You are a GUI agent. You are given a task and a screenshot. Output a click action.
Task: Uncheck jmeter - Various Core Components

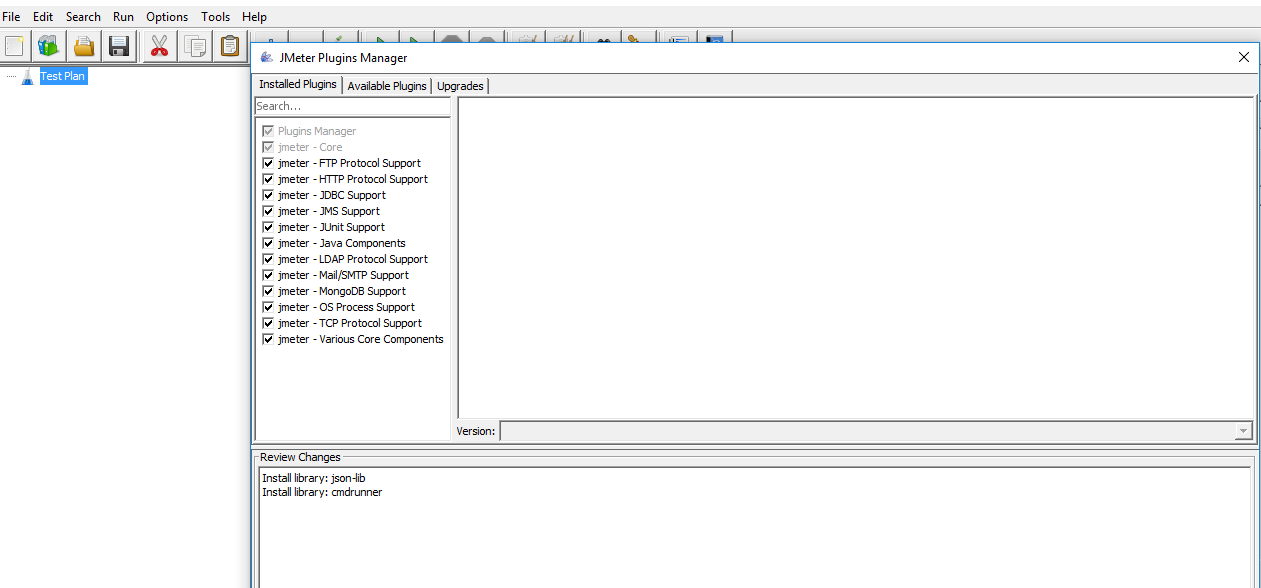click(268, 339)
